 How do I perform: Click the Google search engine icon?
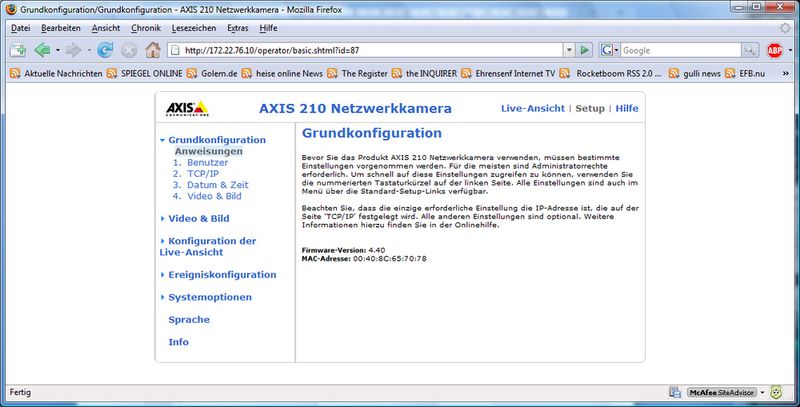(x=606, y=50)
